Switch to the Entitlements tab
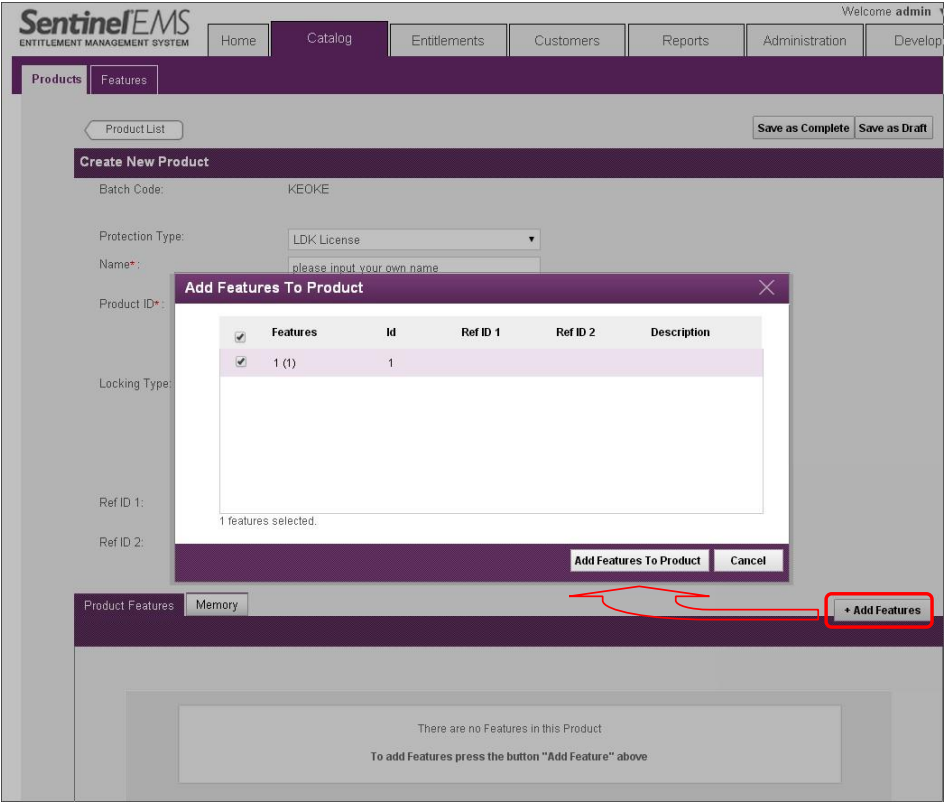 click(x=447, y=41)
